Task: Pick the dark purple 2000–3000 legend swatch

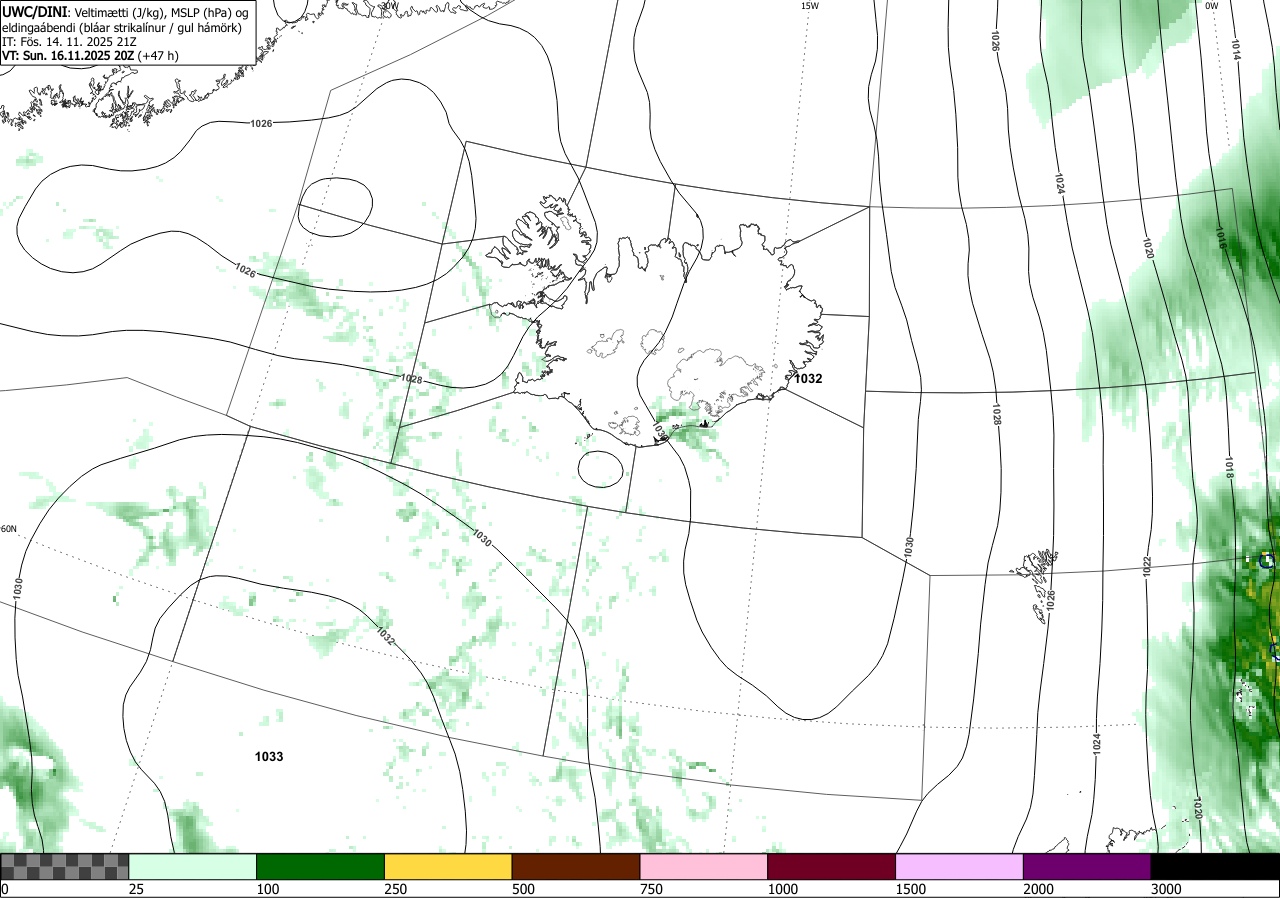Action: point(1088,866)
